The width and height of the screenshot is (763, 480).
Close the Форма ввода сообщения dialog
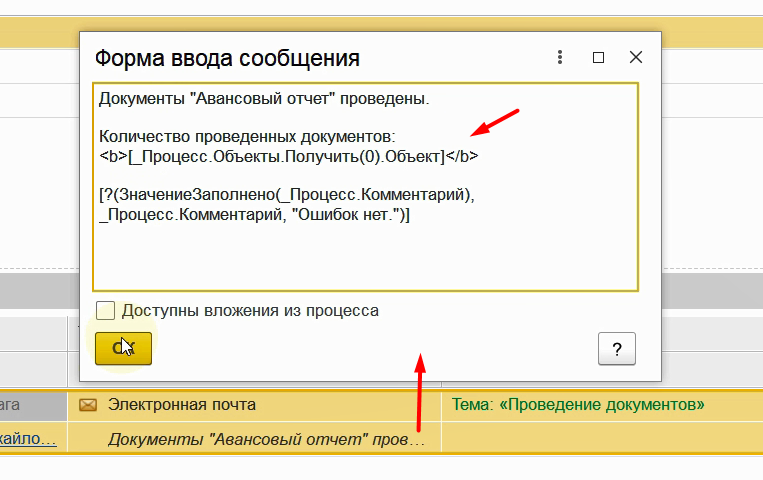636,57
